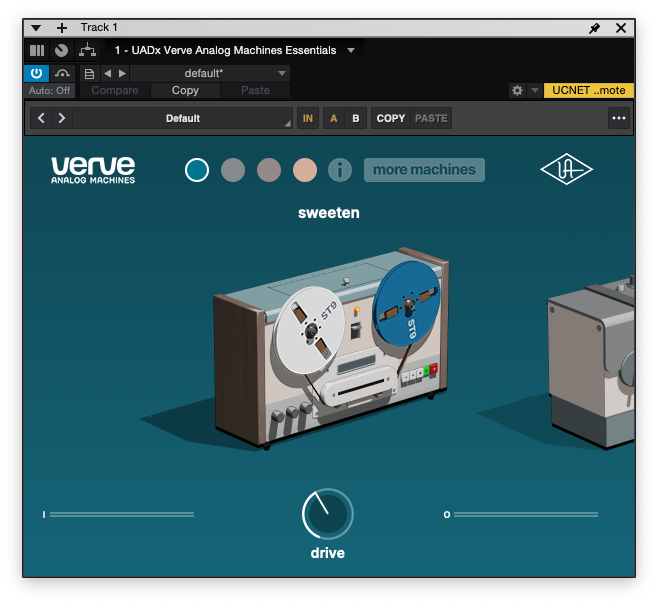Select the sweeten tape machine illustration

click(332, 348)
